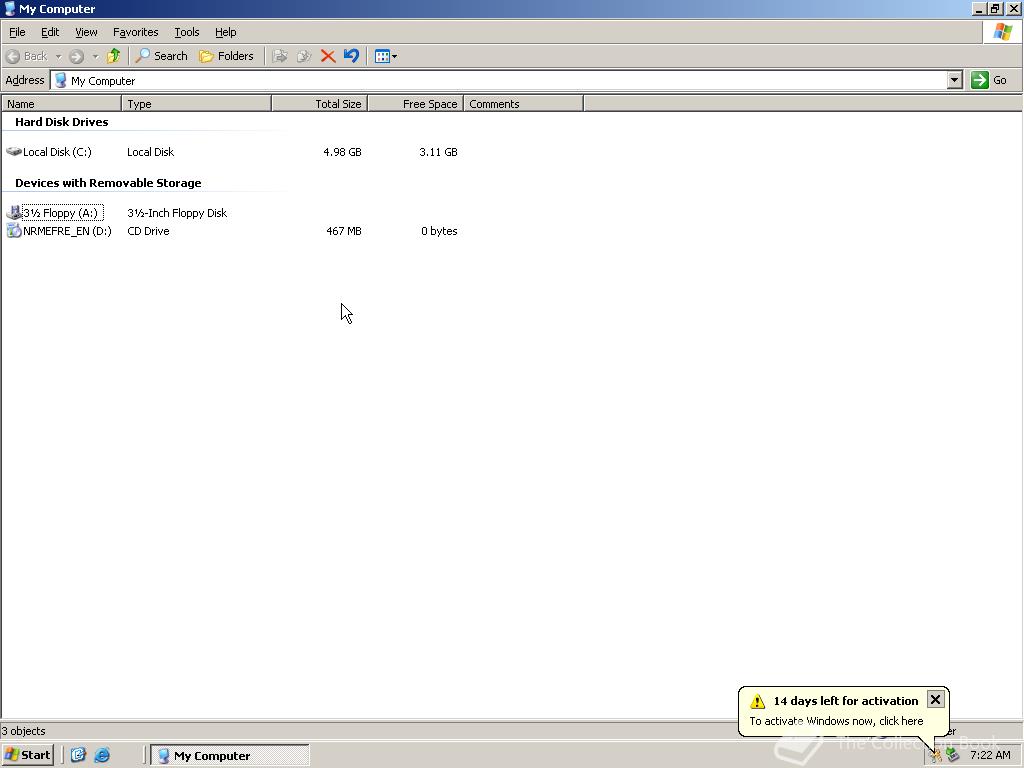Viewport: 1024px width, 768px height.
Task: Click the Local Disk type cell
Action: click(150, 152)
